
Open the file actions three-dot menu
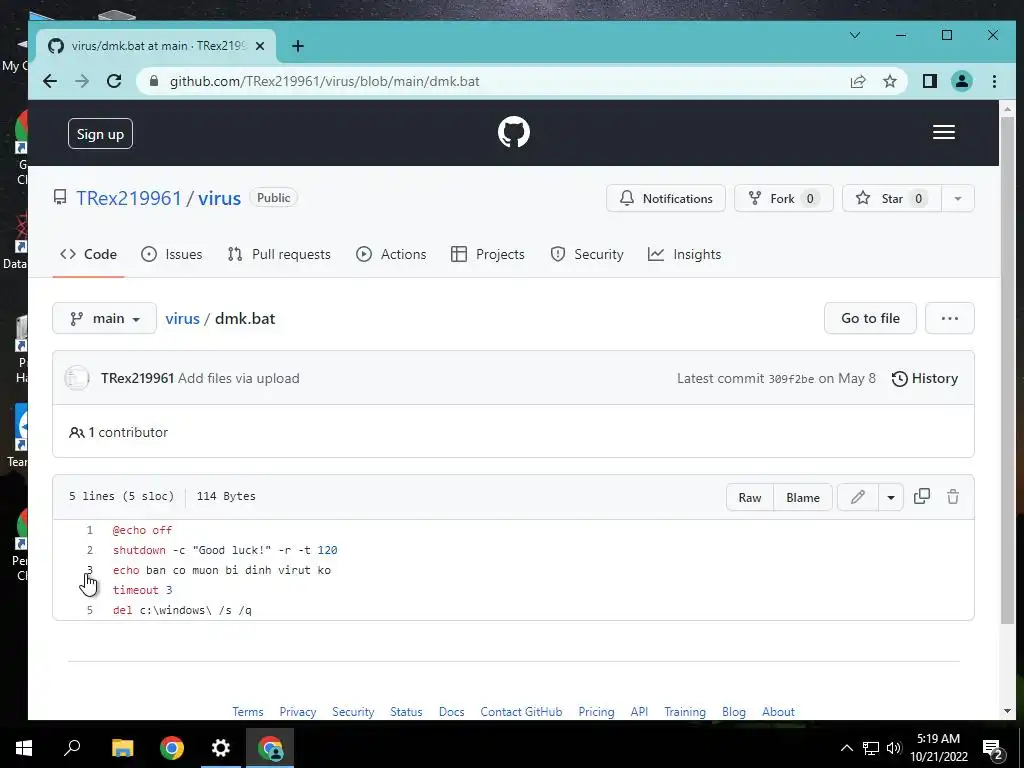tap(950, 318)
